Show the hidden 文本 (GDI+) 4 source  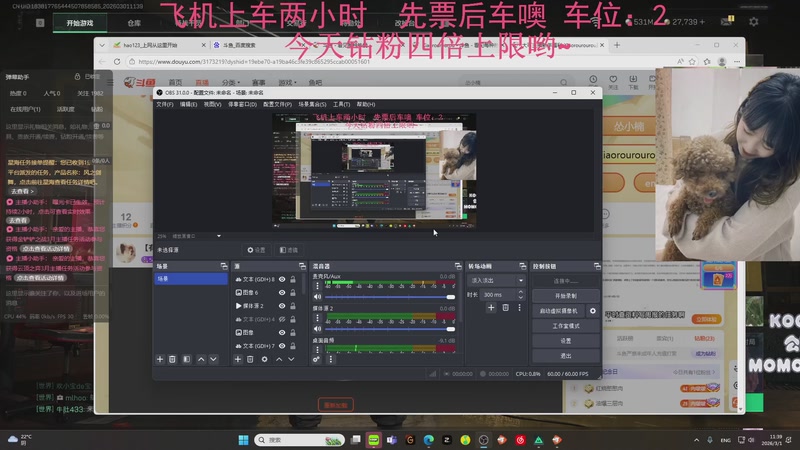click(x=282, y=319)
